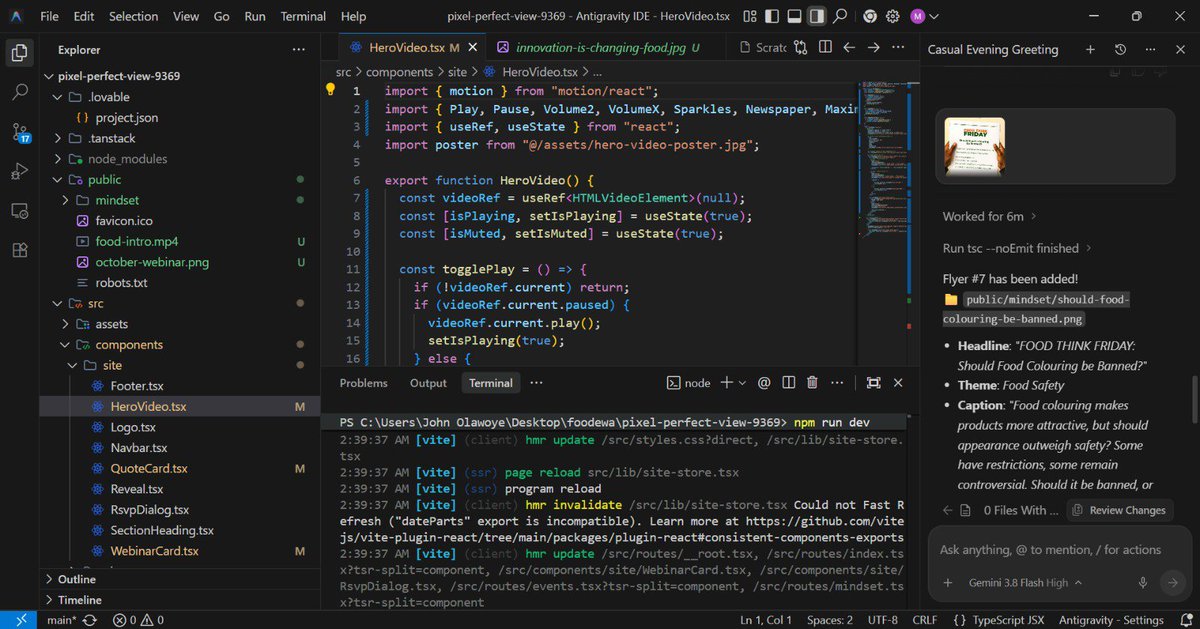This screenshot has height=629, width=1200.
Task: Open the Remote Explorer view
Action: coord(19,211)
